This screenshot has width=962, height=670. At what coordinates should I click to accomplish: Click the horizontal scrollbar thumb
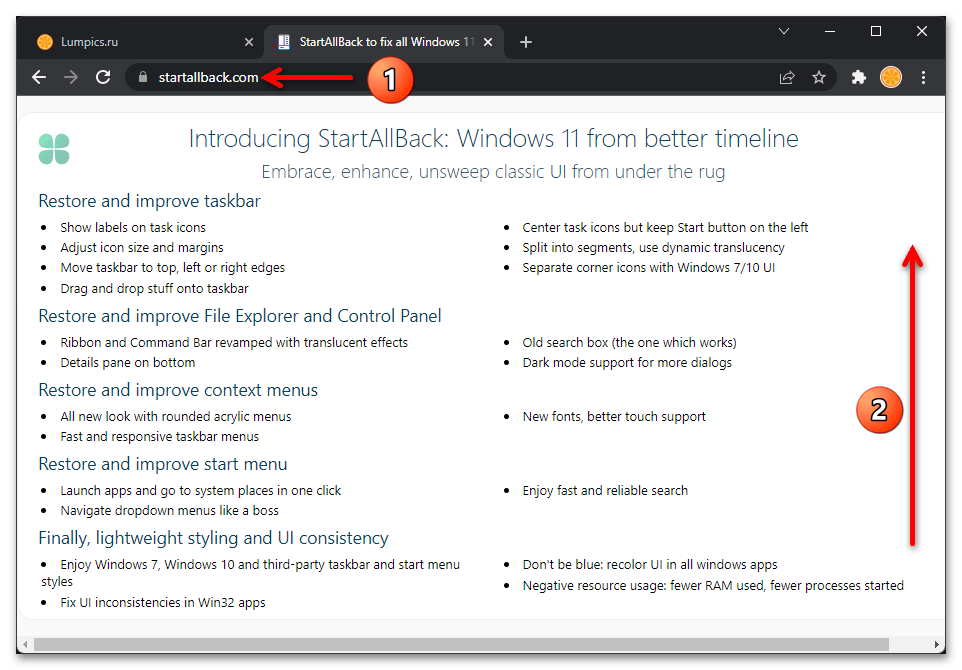click(x=461, y=644)
